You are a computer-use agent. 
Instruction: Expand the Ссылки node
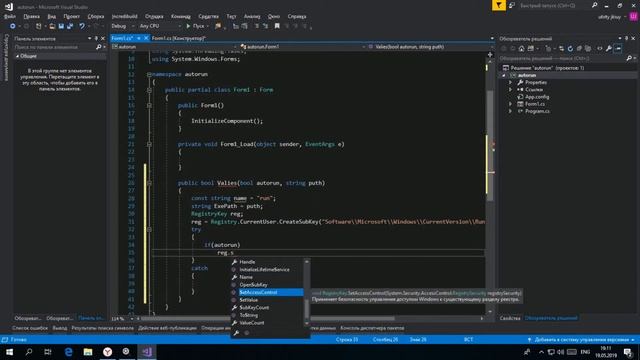(510, 89)
